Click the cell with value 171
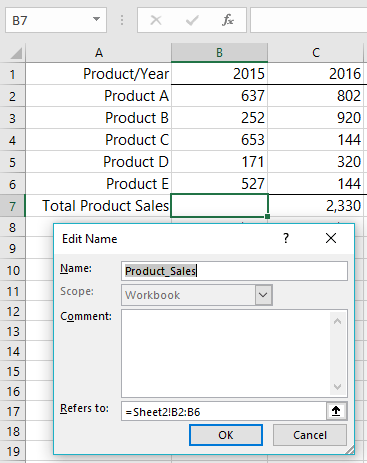 pyautogui.click(x=219, y=162)
